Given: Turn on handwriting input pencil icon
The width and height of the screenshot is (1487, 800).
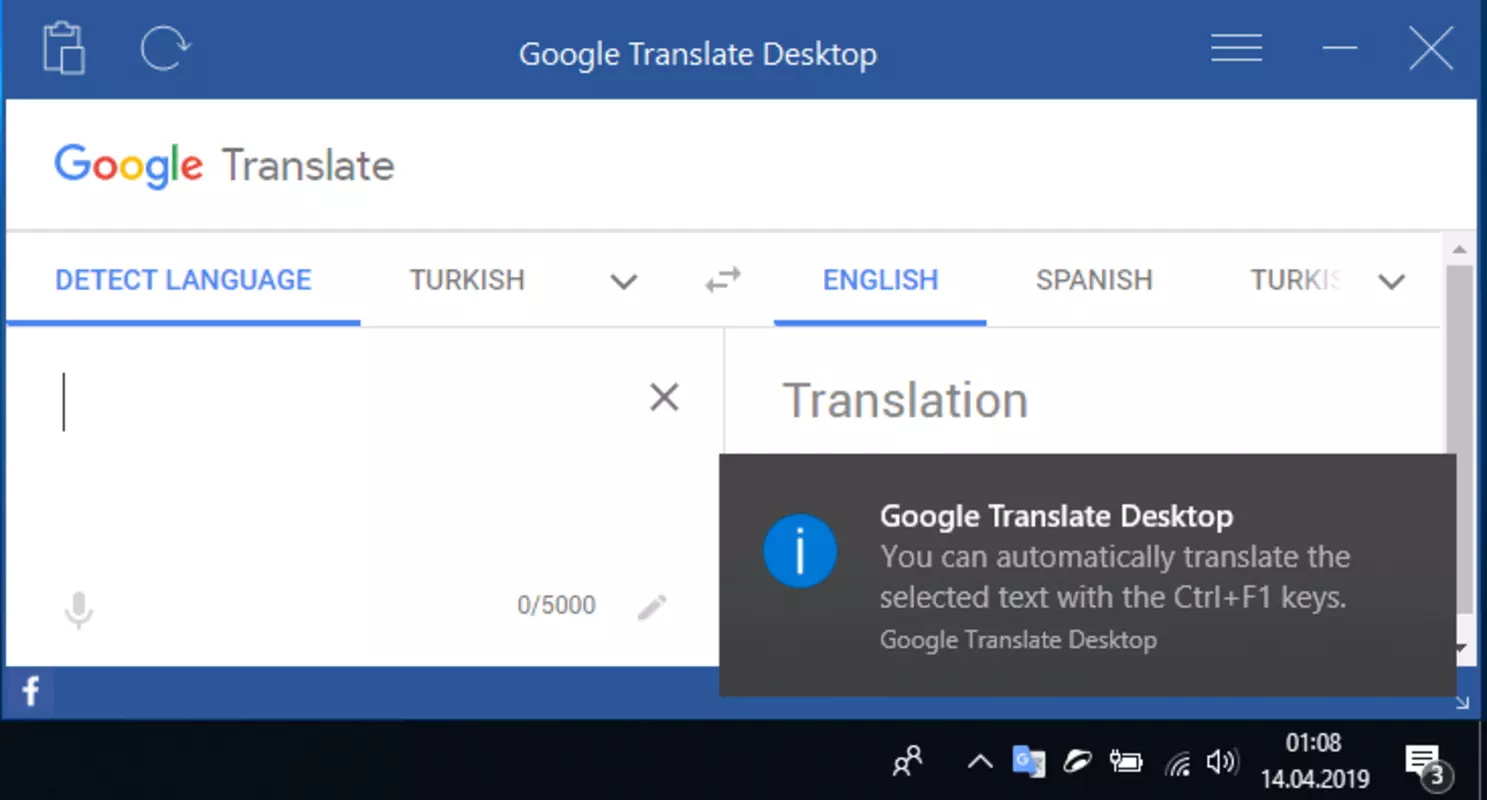Looking at the screenshot, I should [x=652, y=606].
